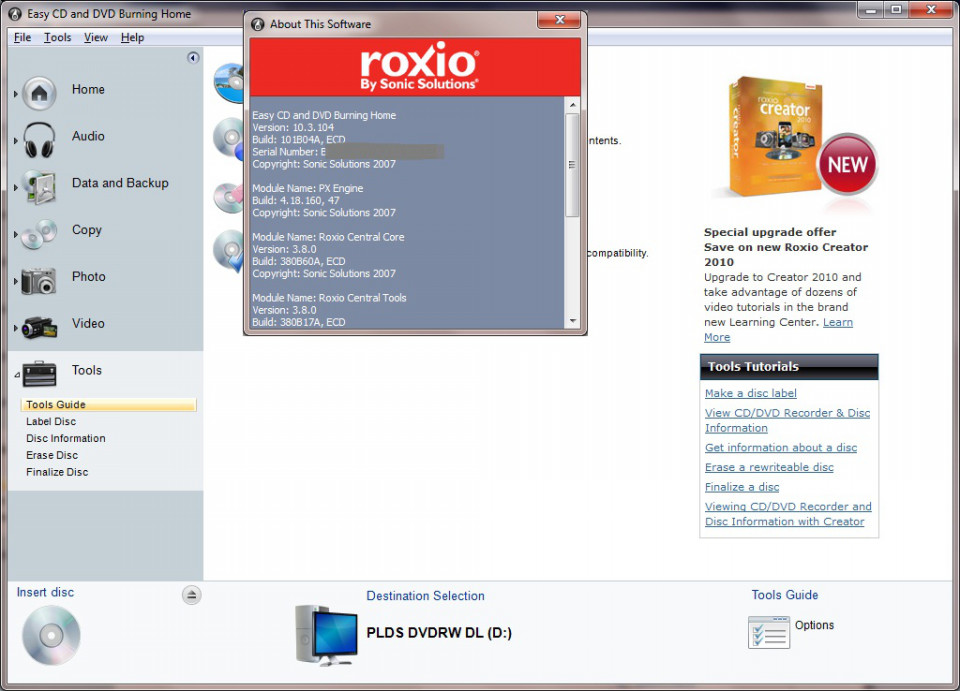
Task: Expand the Video category arrow
Action: (15, 328)
